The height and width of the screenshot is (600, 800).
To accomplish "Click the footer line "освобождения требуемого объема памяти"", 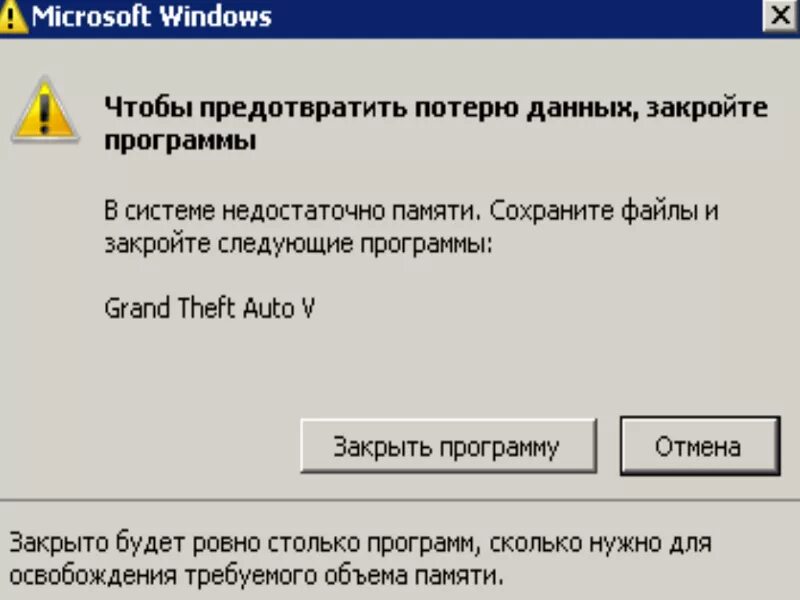I will pos(256,576).
